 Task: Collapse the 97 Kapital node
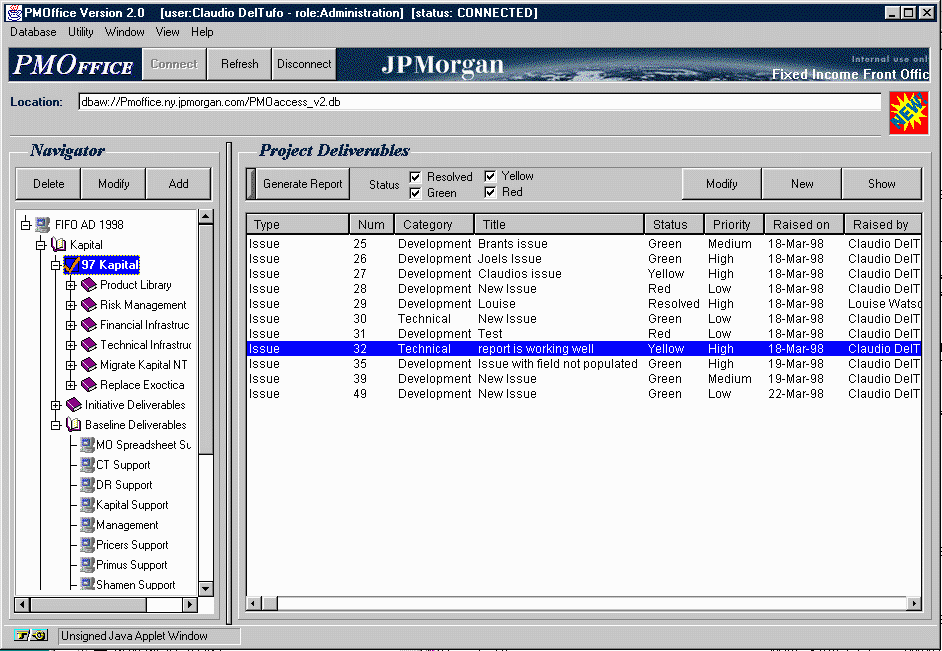tap(56, 264)
